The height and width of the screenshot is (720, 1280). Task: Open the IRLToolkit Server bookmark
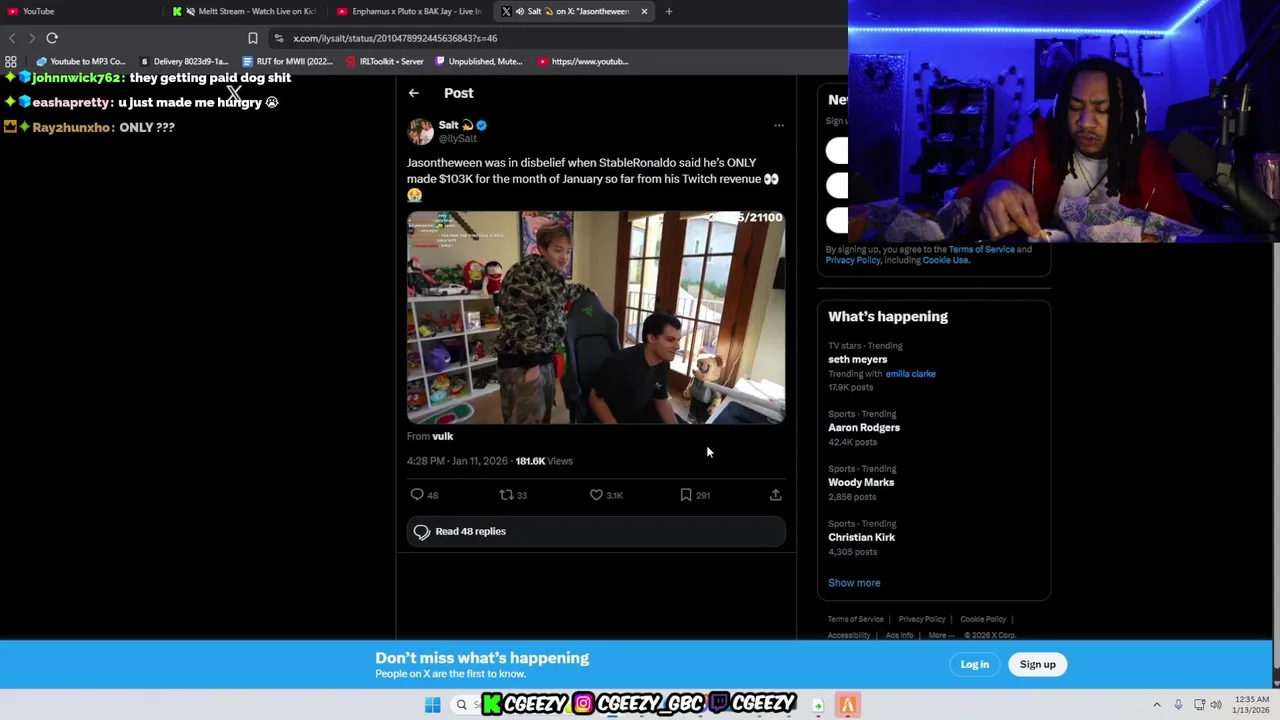coord(385,61)
